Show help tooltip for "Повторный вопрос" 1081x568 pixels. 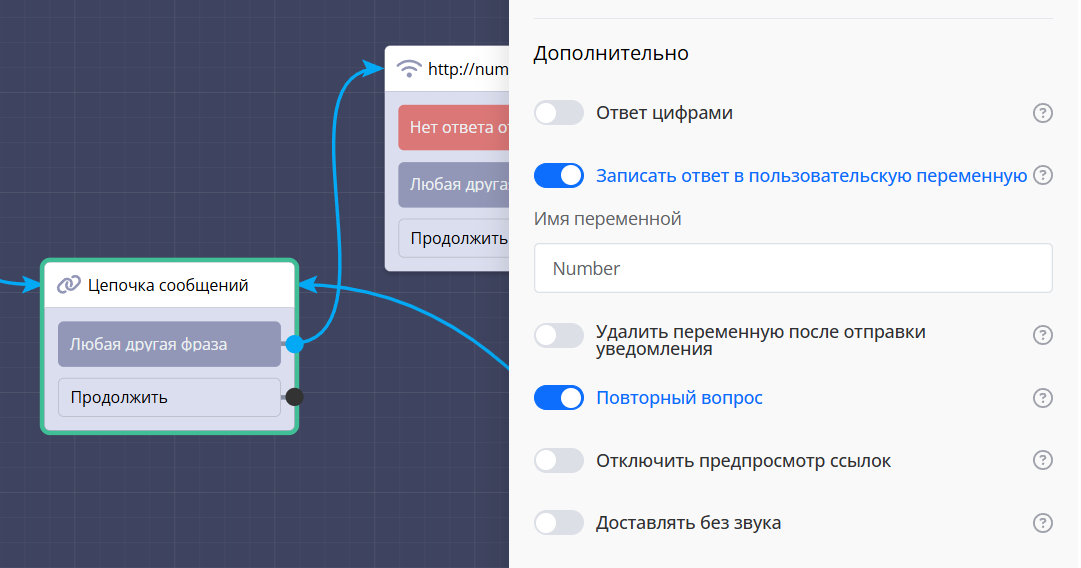pyautogui.click(x=1042, y=398)
